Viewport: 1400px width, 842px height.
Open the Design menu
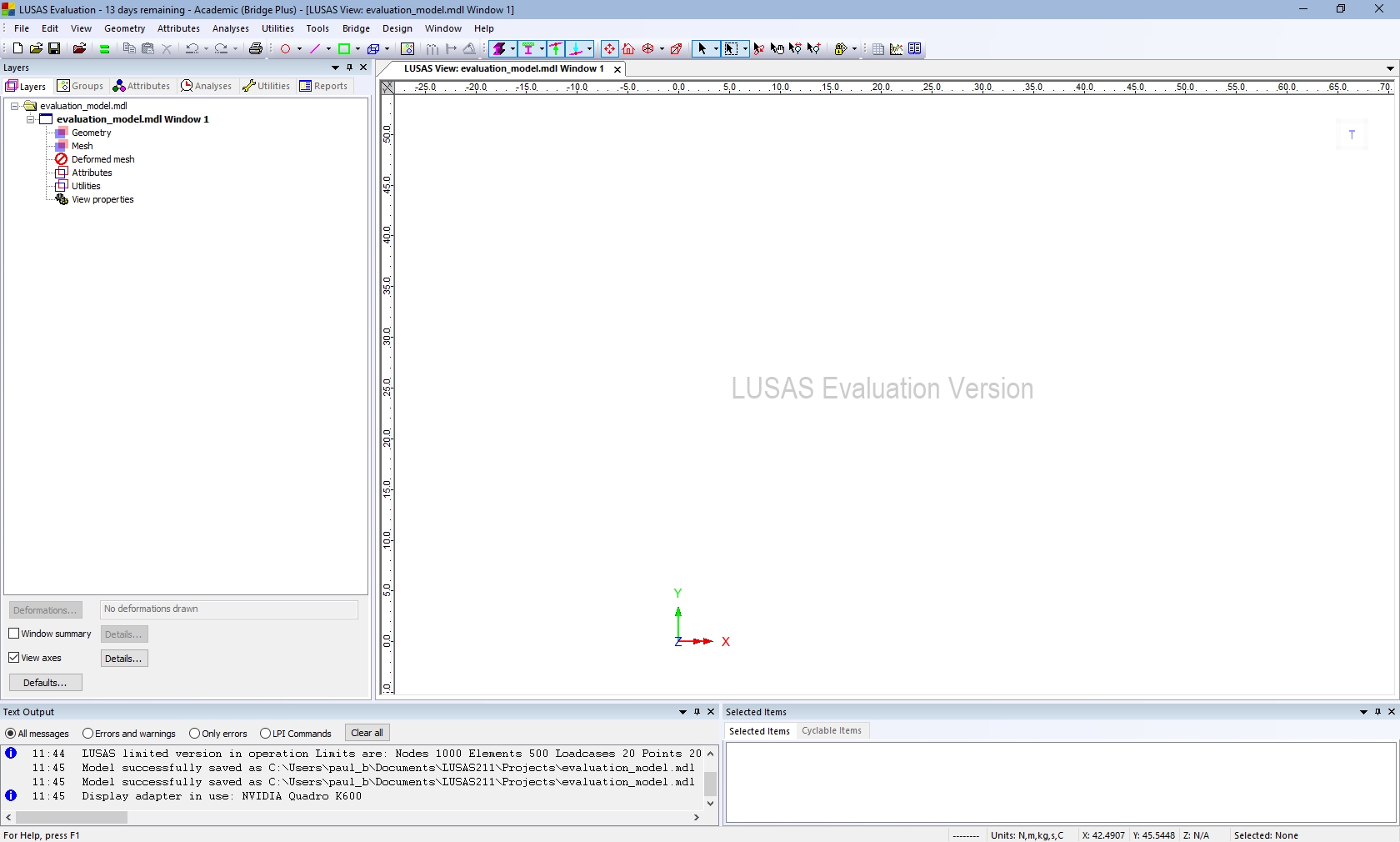397,28
